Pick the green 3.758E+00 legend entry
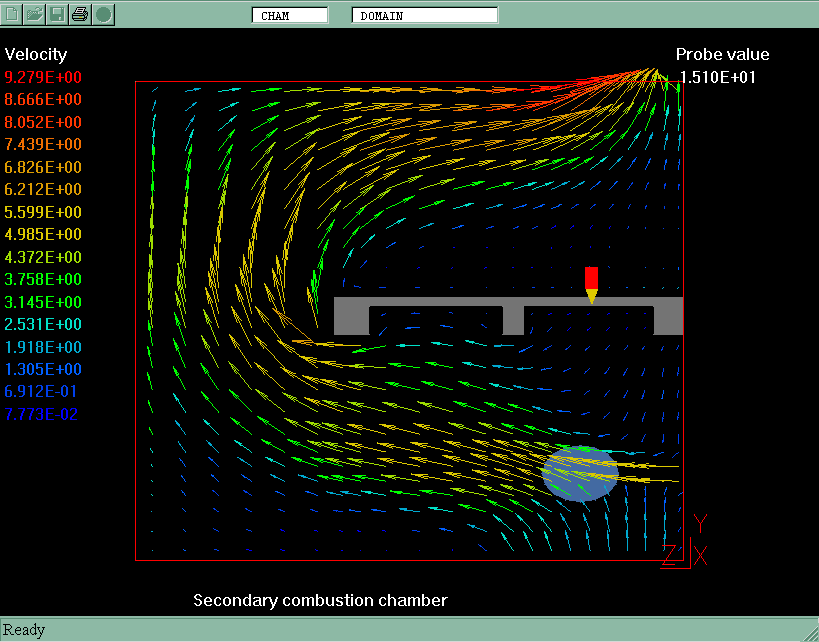 tap(43, 280)
